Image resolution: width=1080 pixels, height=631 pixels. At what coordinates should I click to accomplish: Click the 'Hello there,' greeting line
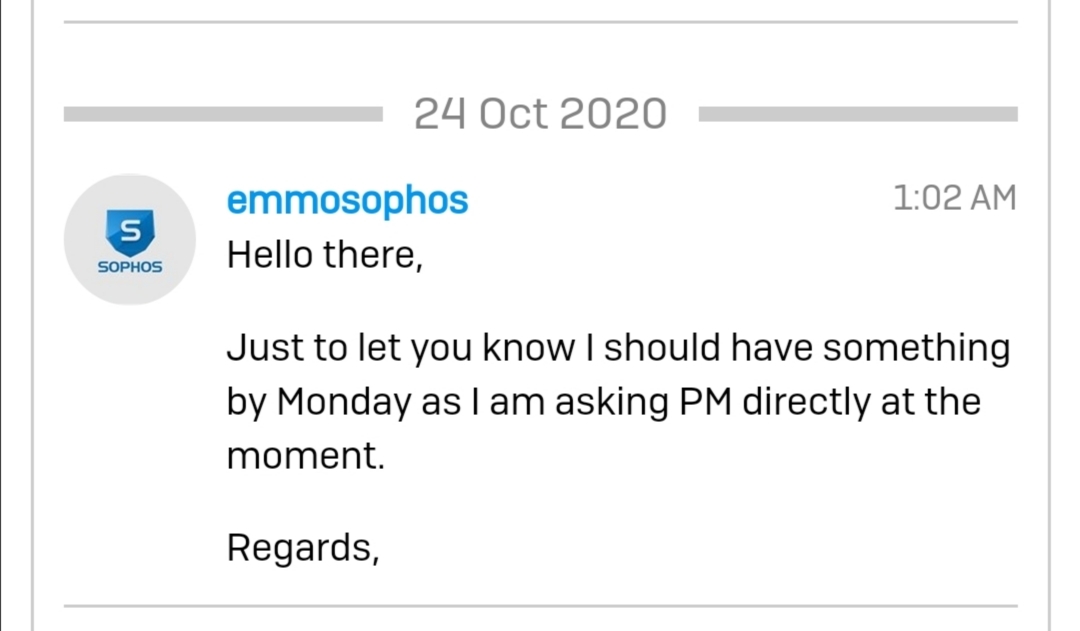tap(324, 255)
